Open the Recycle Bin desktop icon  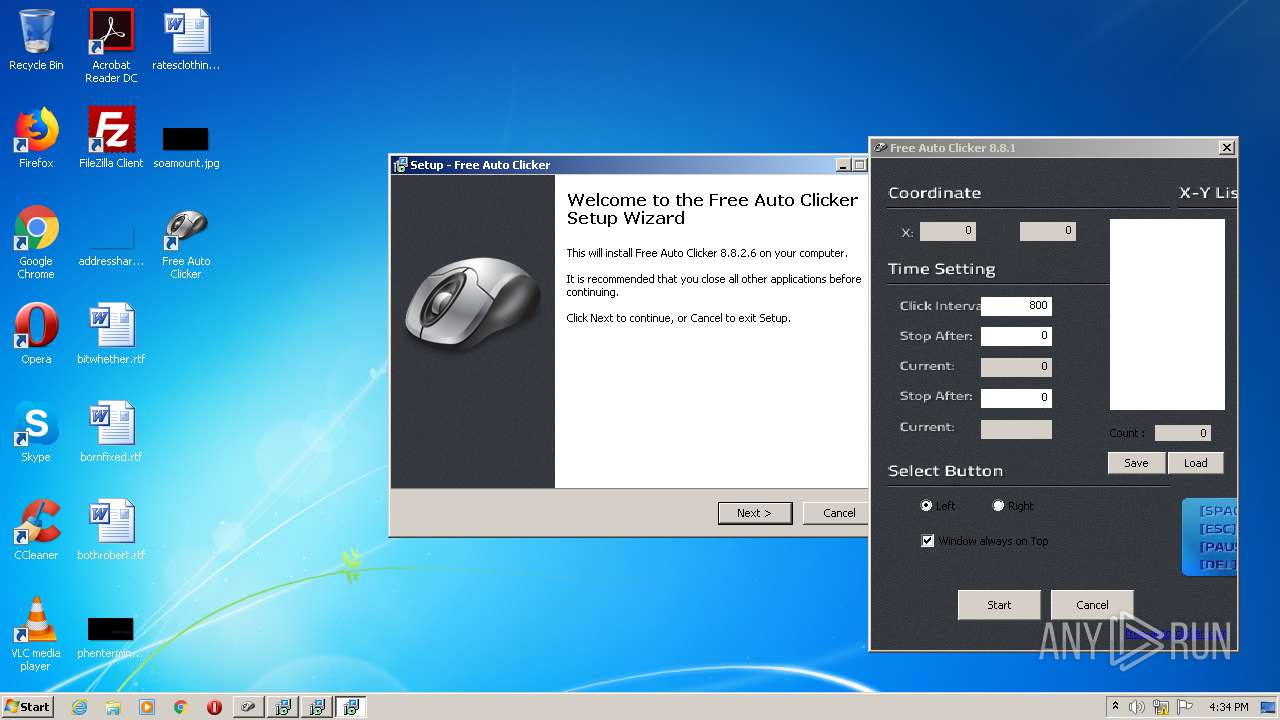[36, 40]
